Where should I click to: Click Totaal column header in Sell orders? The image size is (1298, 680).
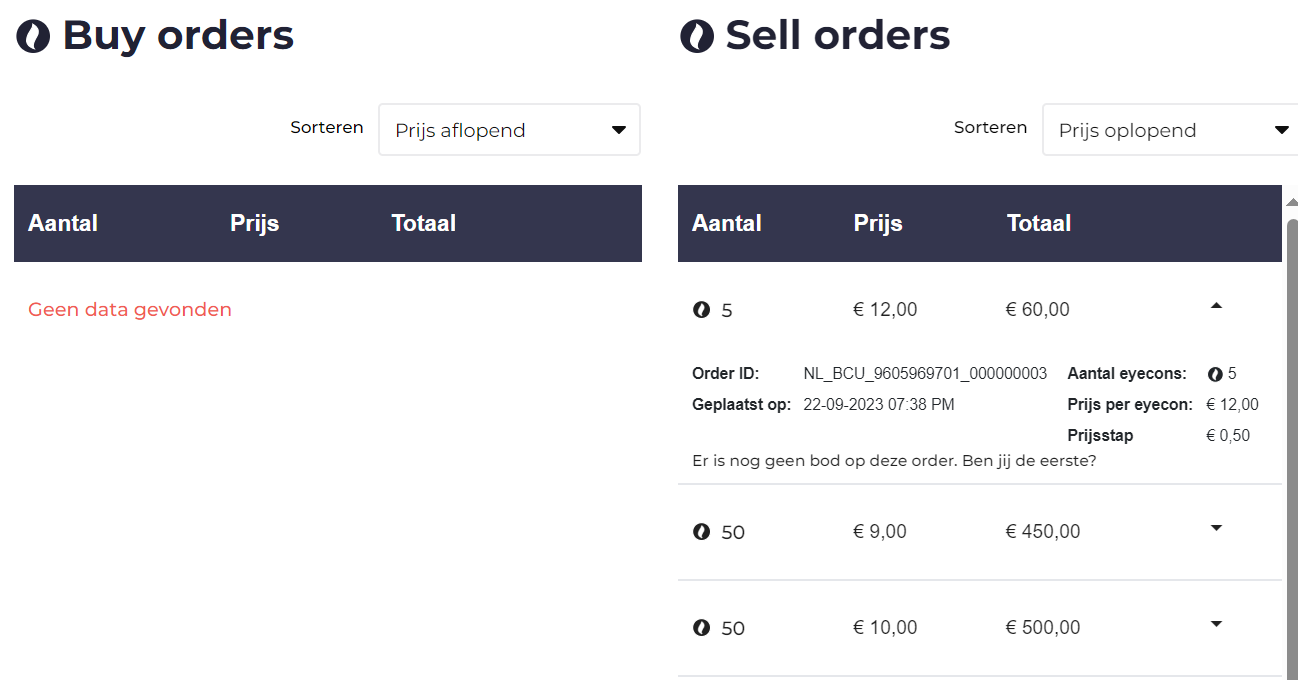[1038, 223]
